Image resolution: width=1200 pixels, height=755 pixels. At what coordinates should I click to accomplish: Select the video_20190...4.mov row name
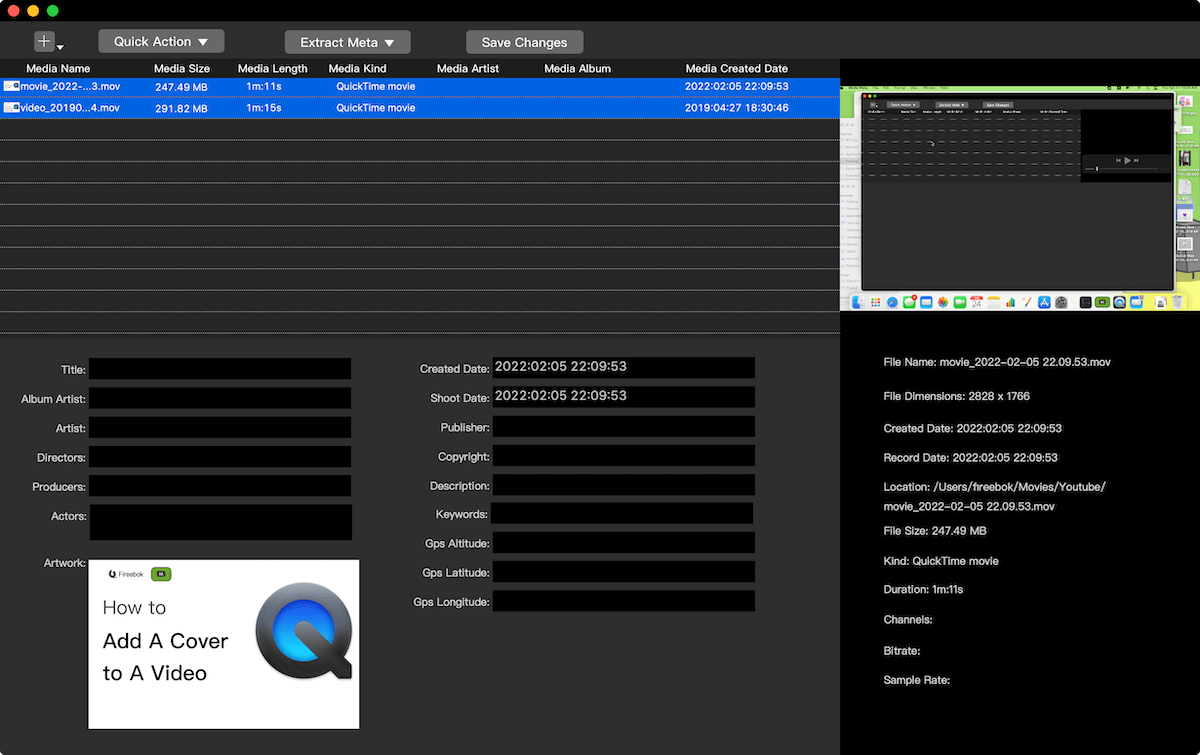(70, 107)
